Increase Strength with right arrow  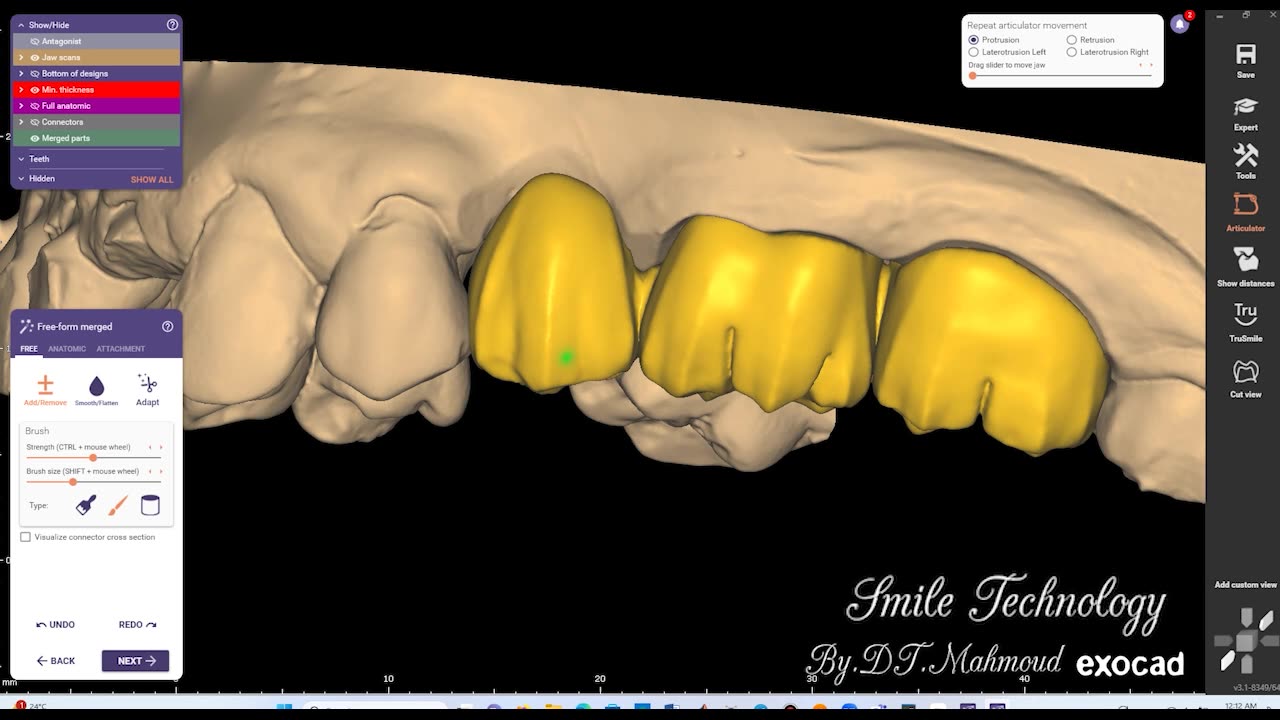click(x=161, y=447)
